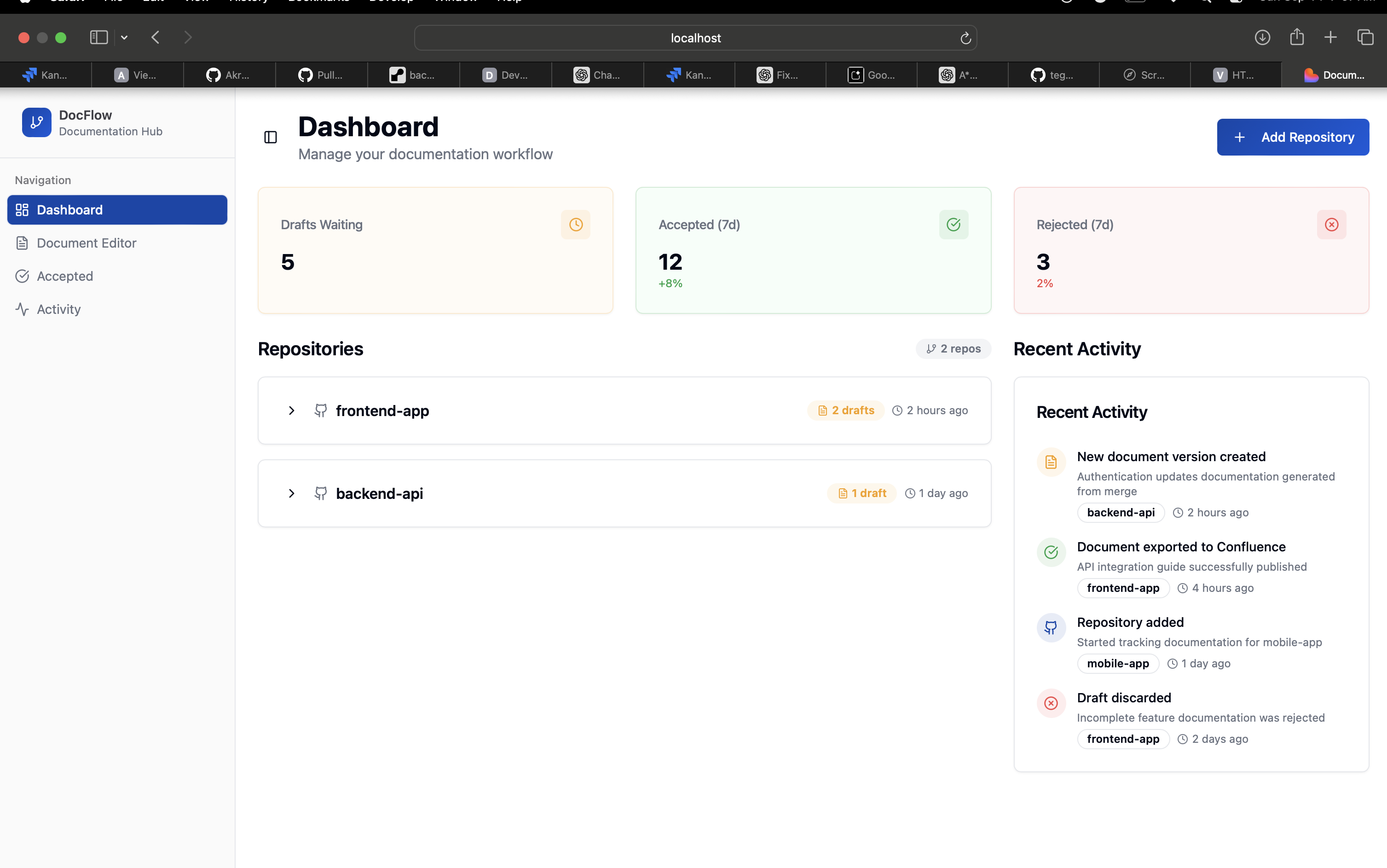
Task: Click the 2 drafts badge
Action: (846, 411)
